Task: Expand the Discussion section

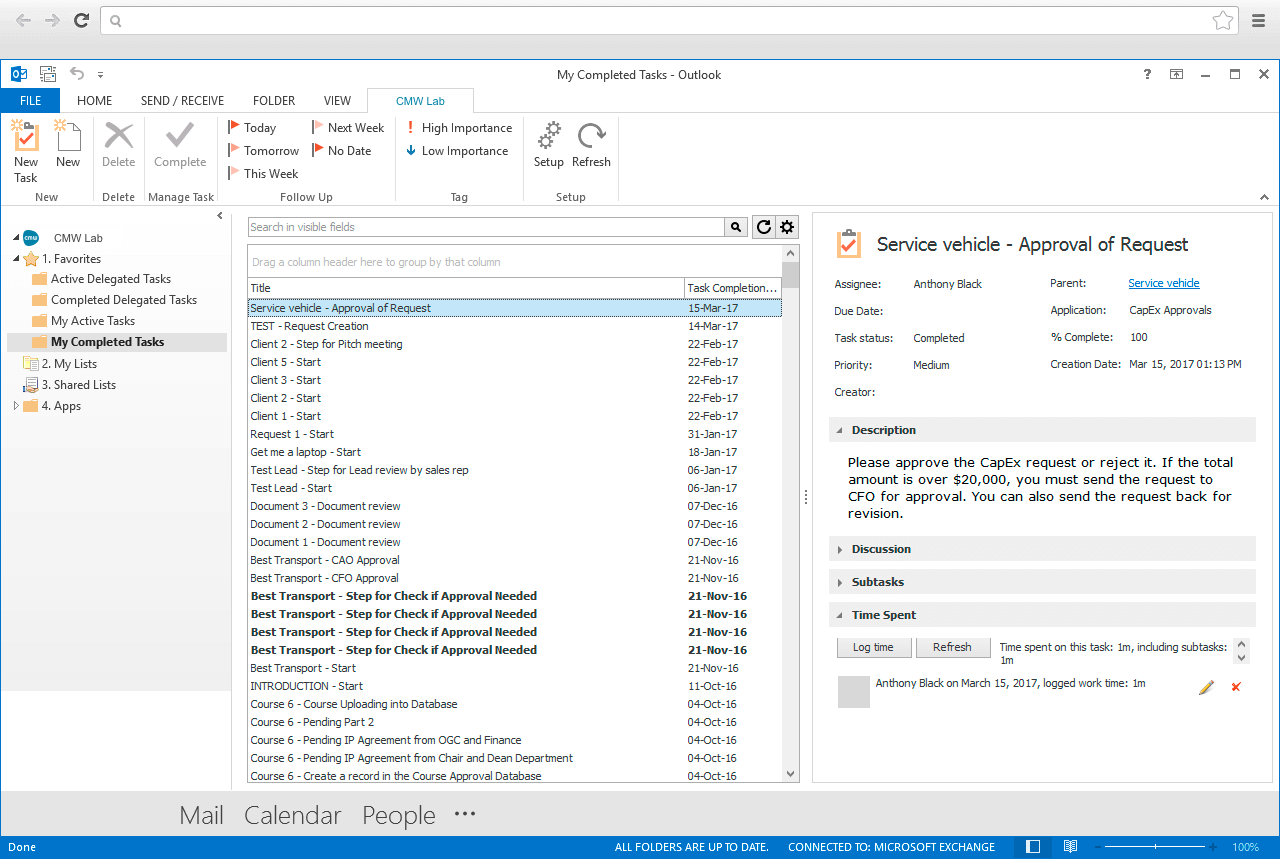Action: (x=839, y=549)
